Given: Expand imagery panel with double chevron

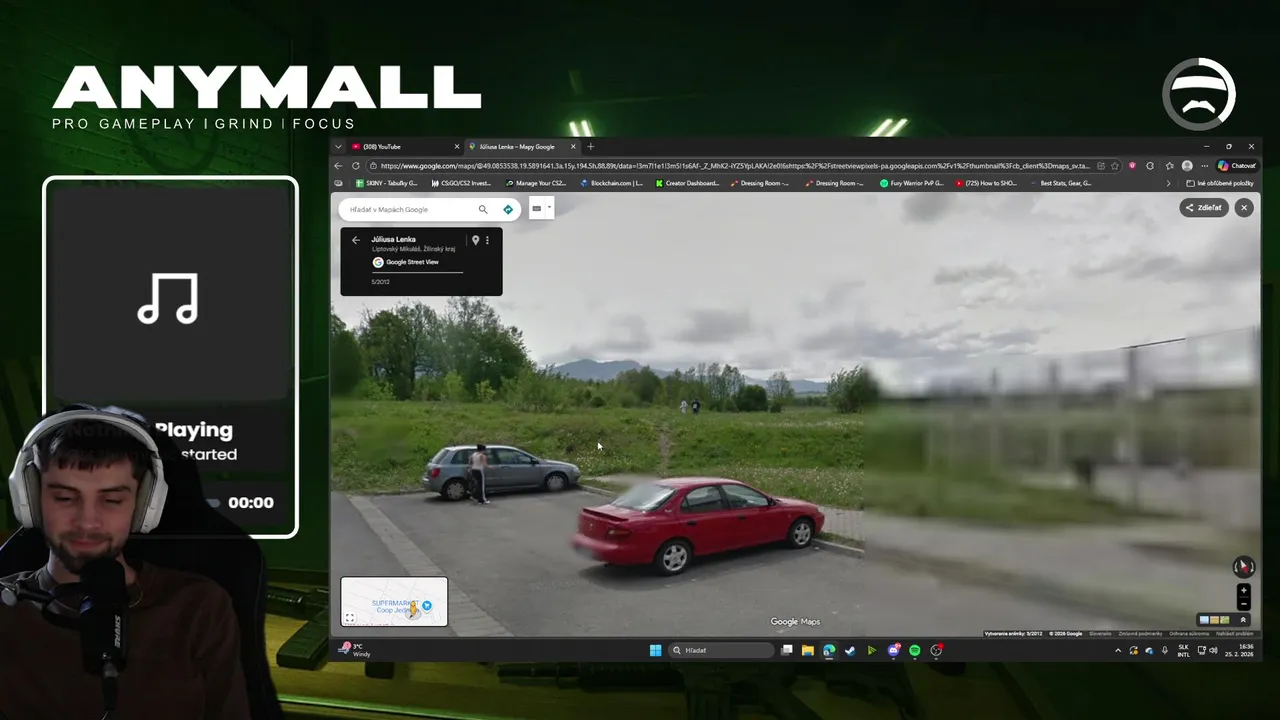Looking at the screenshot, I should click(x=1243, y=620).
